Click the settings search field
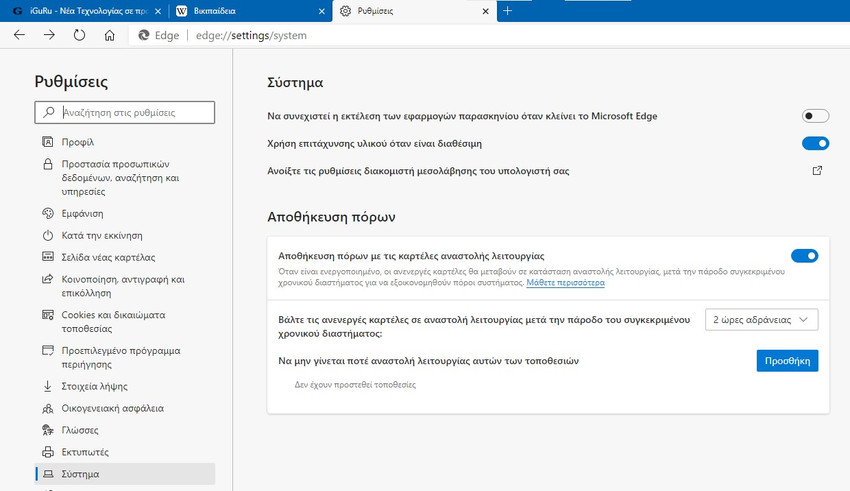Screen dimensions: 850x491 pos(125,112)
